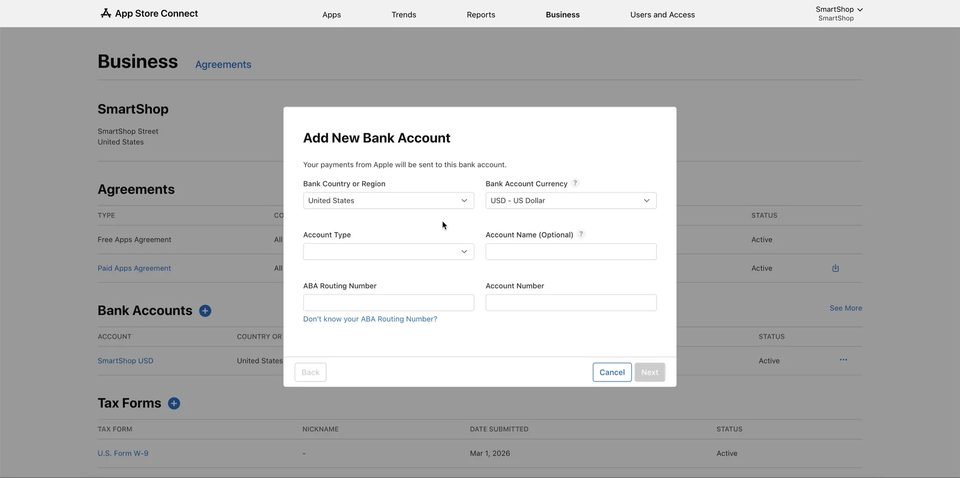Click the App Store Connect title text
Image resolution: width=960 pixels, height=478 pixels.
[x=157, y=13]
